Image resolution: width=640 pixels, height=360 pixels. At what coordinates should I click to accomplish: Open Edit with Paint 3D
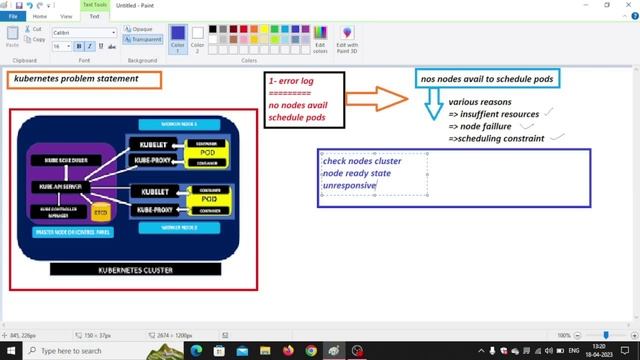tap(347, 39)
